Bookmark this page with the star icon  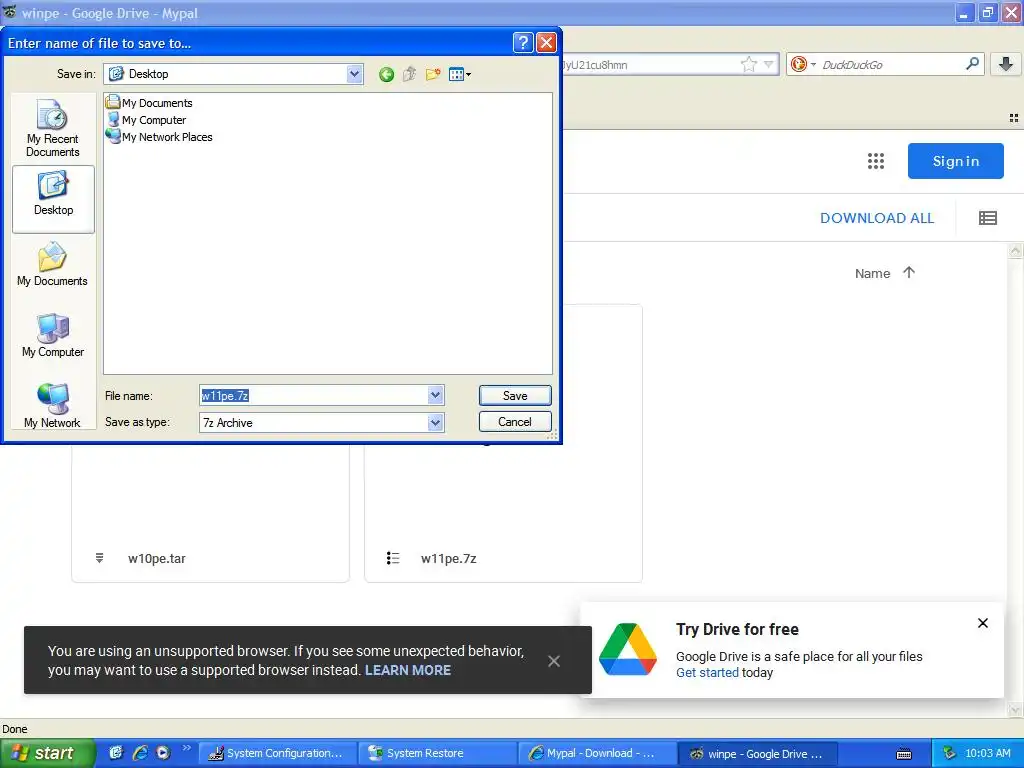tap(748, 64)
